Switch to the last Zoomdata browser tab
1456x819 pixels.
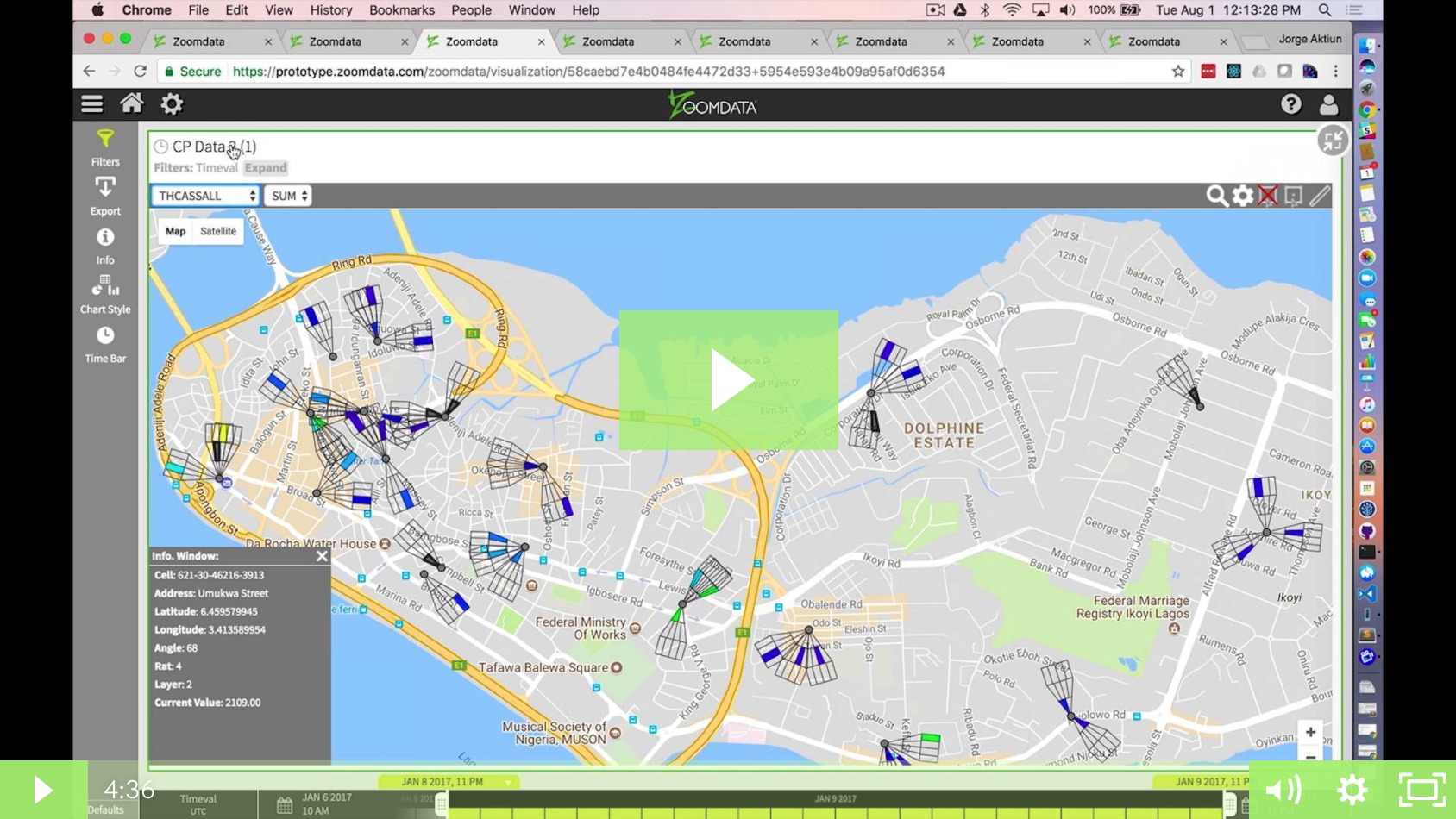(1167, 41)
